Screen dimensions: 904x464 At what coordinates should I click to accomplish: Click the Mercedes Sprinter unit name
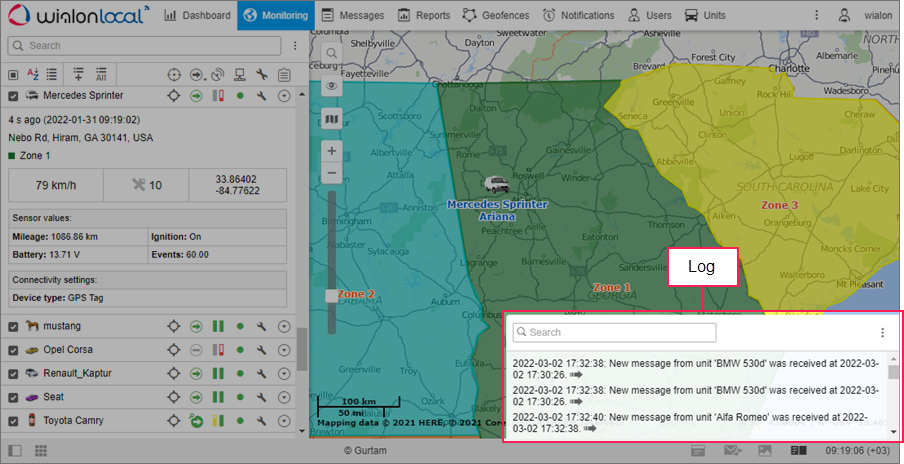pos(83,96)
